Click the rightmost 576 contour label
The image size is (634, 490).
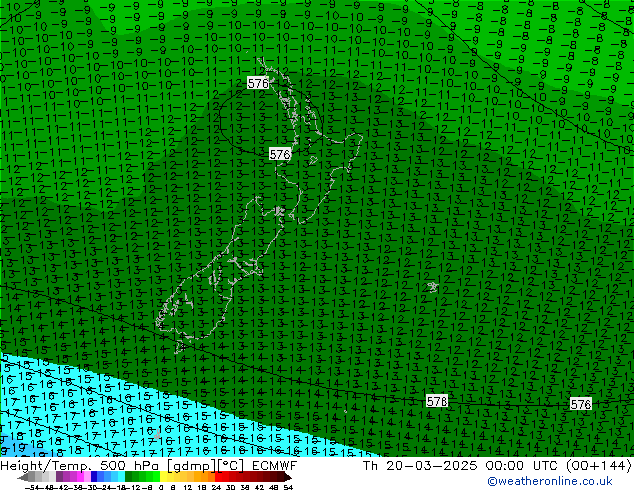pyautogui.click(x=581, y=403)
